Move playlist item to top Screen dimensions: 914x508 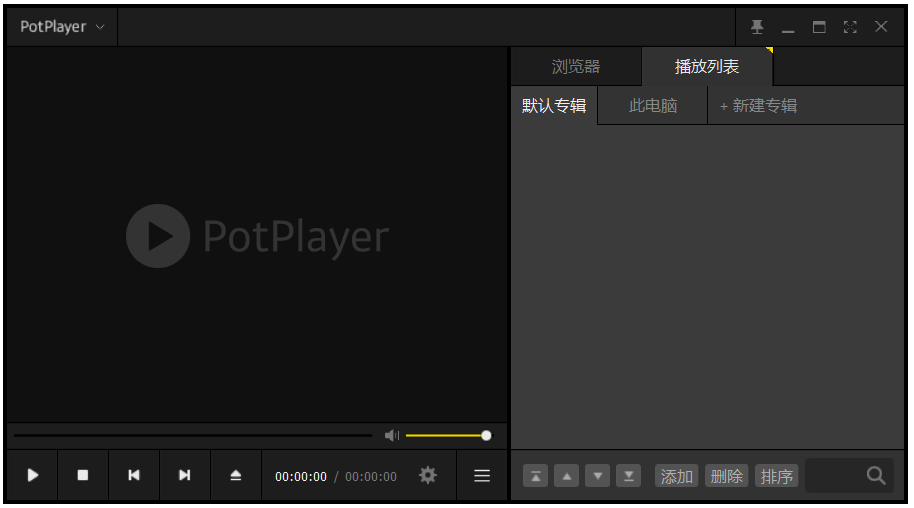536,476
